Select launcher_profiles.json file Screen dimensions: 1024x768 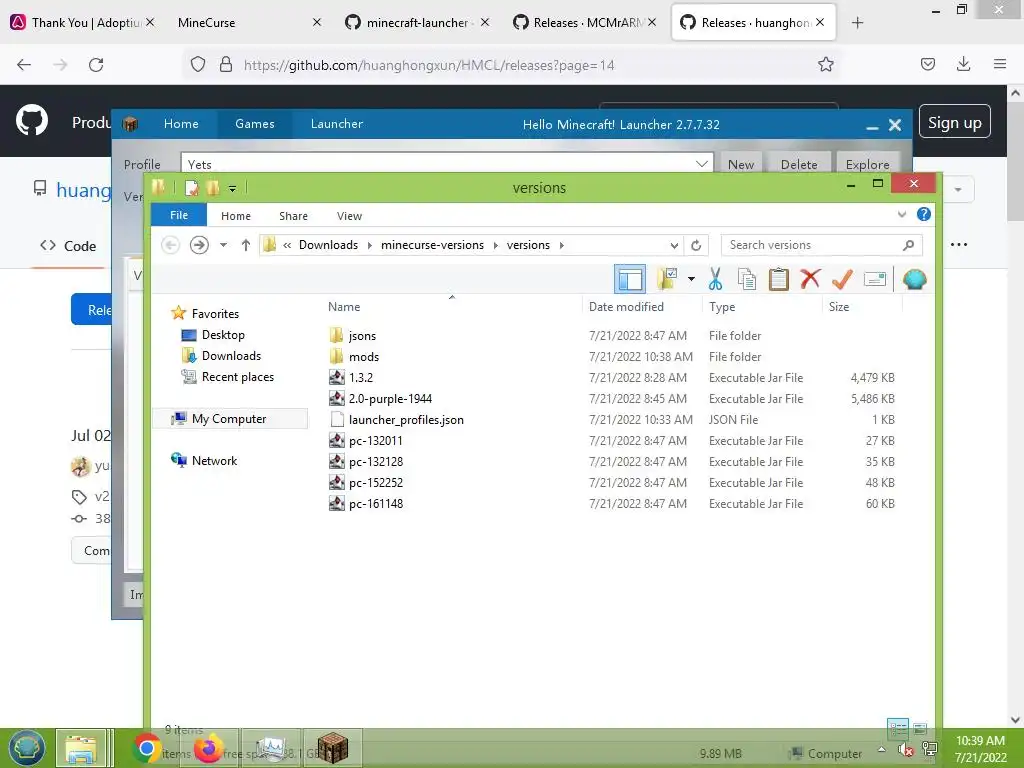(406, 420)
